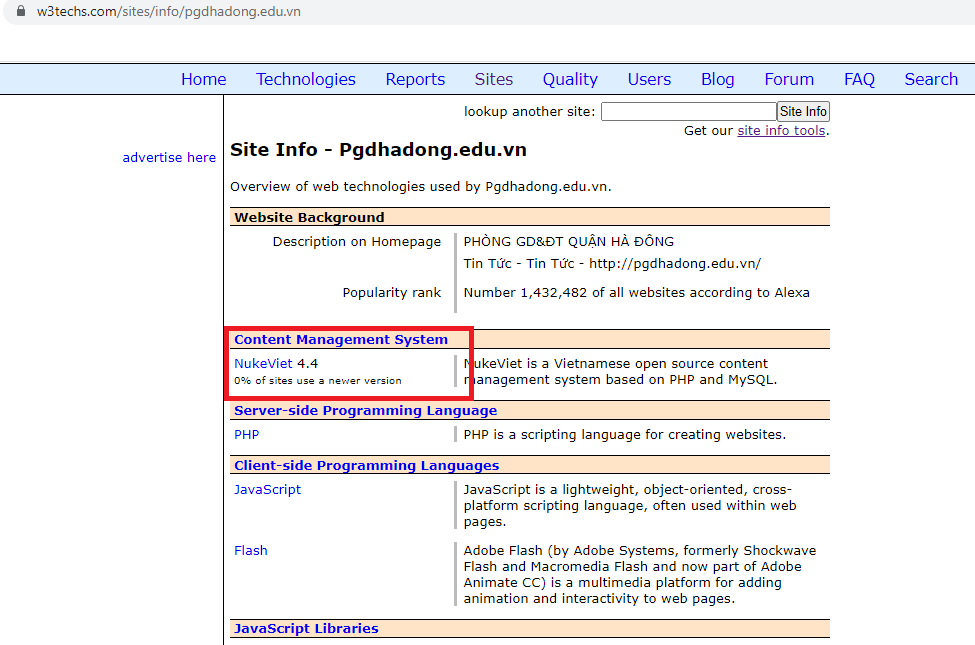Screen dimensions: 975x645
Task: Click the Flash technology link
Action: point(251,550)
